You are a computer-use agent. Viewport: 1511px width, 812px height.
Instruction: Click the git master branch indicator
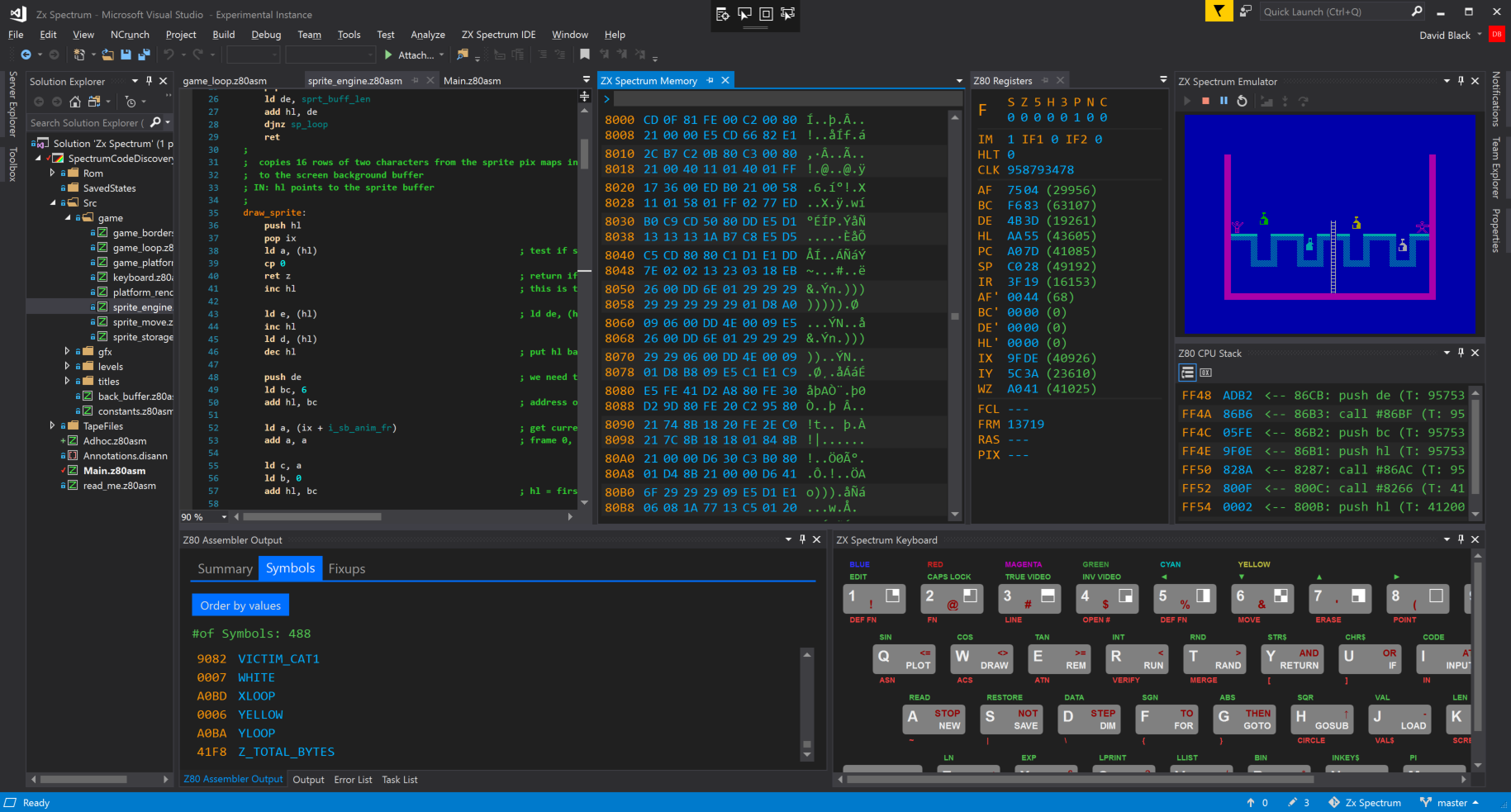tap(1449, 802)
